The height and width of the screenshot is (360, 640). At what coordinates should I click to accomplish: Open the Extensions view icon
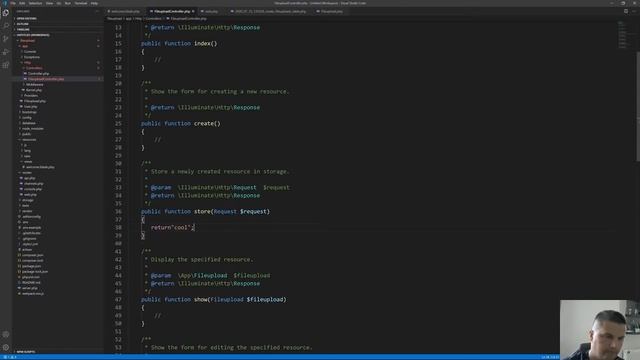pos(6,65)
